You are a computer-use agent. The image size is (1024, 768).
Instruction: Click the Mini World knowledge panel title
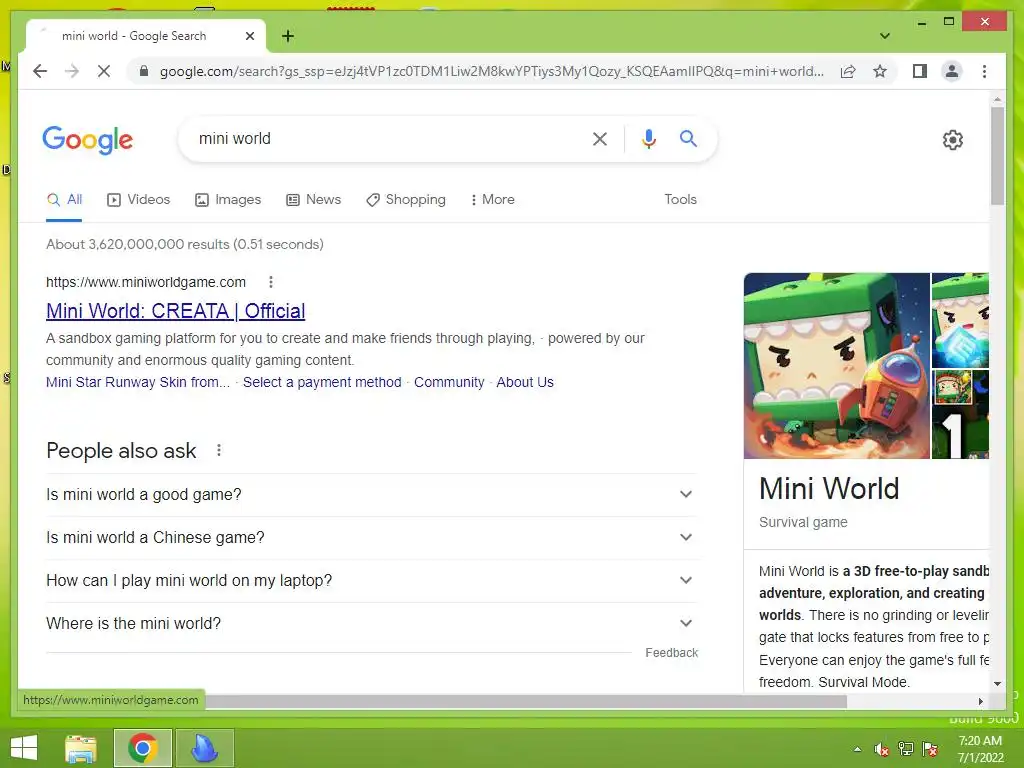pos(829,488)
